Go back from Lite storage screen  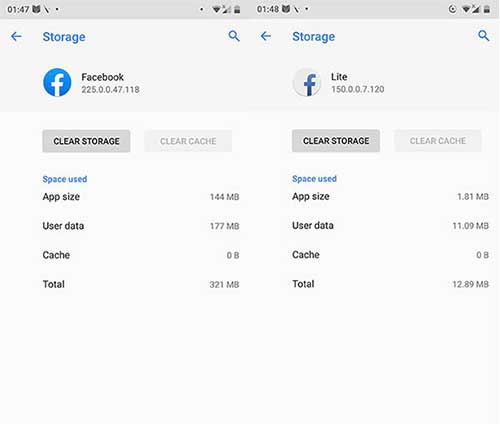pos(265,36)
